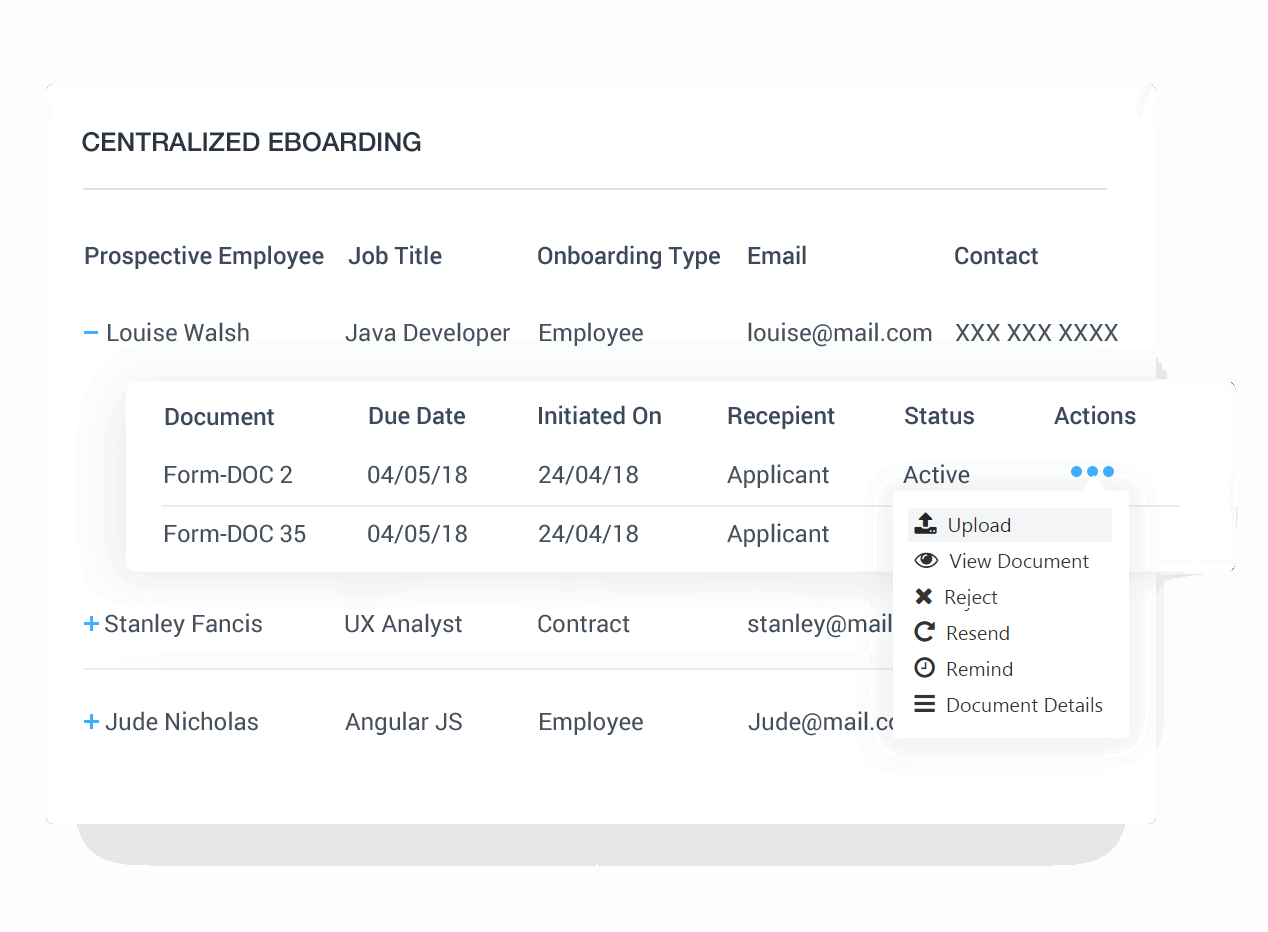Open the three-dot Actions menu for Form-DOC 2

click(1092, 472)
